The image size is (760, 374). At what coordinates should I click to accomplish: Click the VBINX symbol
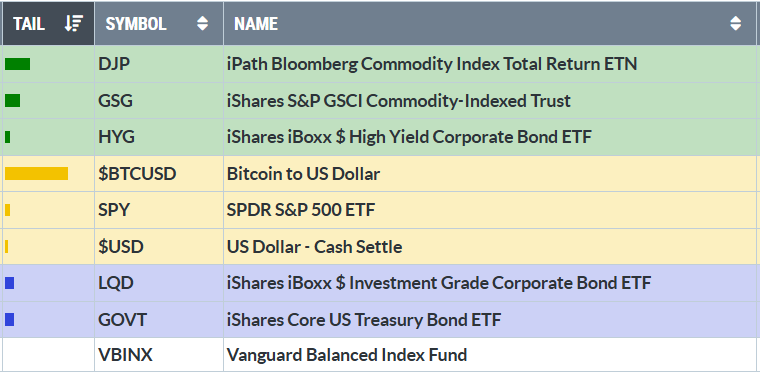pos(126,355)
